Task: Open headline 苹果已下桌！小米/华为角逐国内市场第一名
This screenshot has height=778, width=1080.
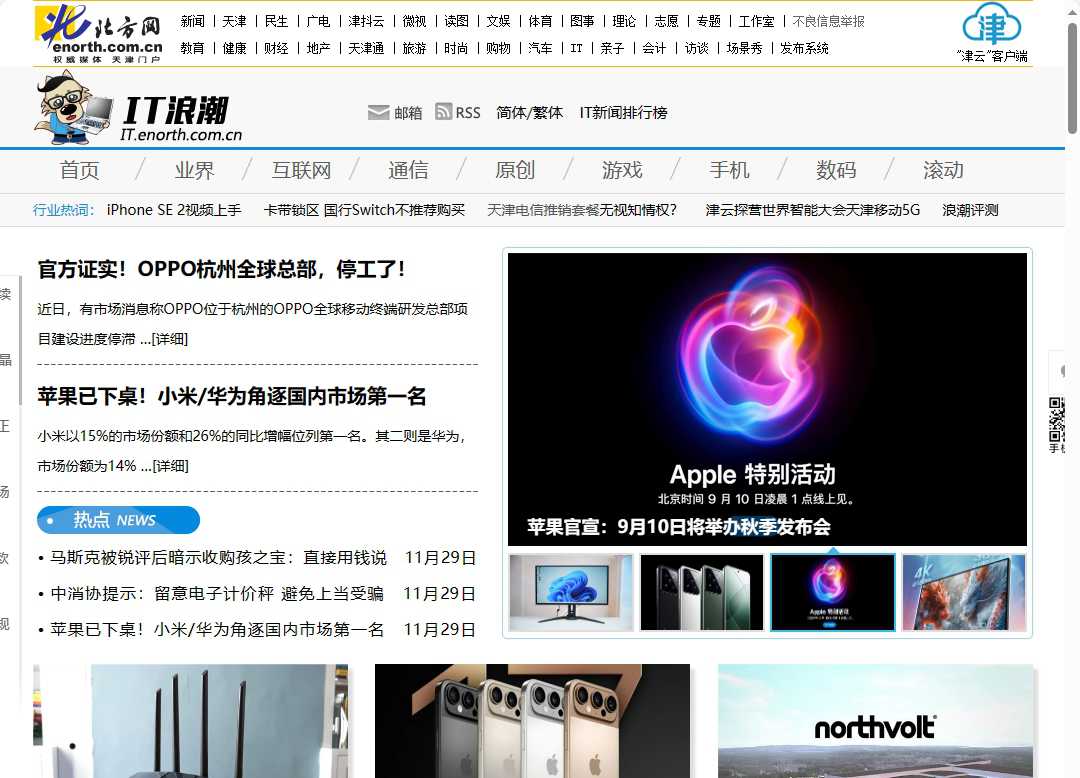Action: coord(231,396)
